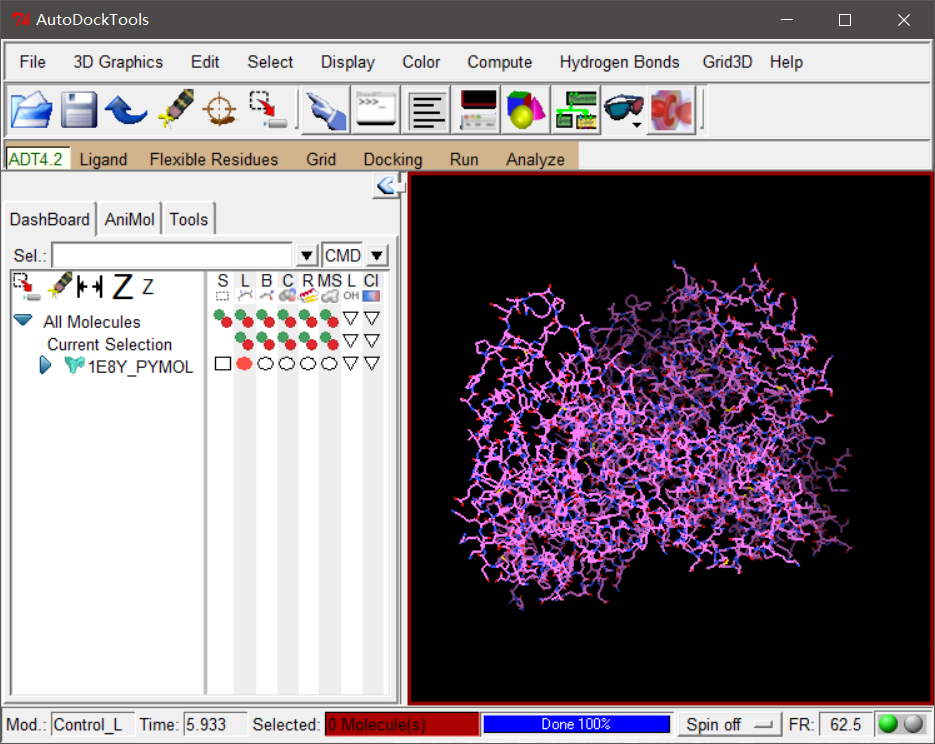935x744 pixels.
Task: Collapse the All Molecules tree node
Action: click(23, 320)
